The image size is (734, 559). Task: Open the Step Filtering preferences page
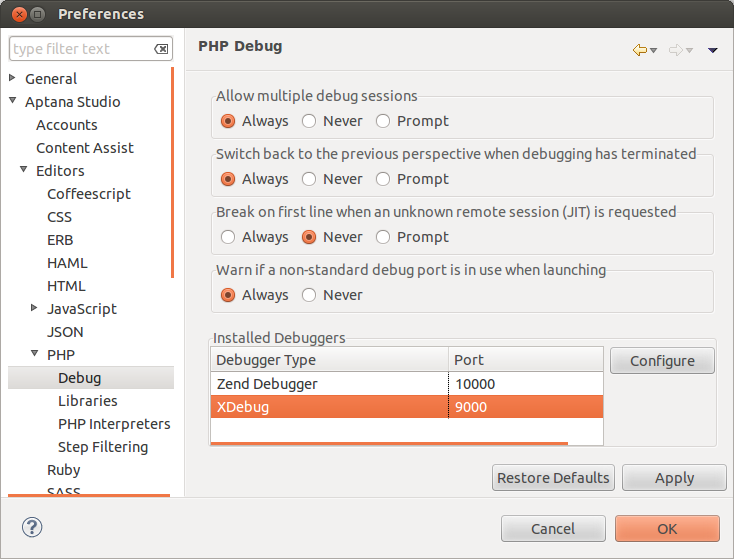(x=103, y=447)
